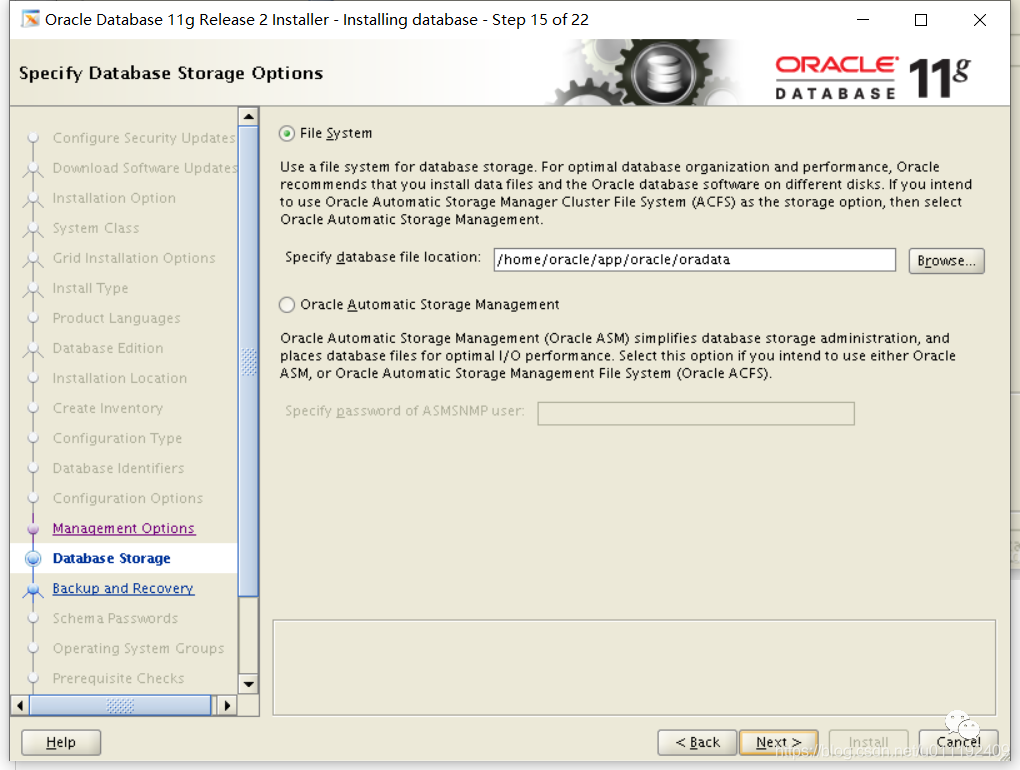Click the horizontal scroll right arrow
Viewport: 1020px width, 770px height.
[227, 705]
